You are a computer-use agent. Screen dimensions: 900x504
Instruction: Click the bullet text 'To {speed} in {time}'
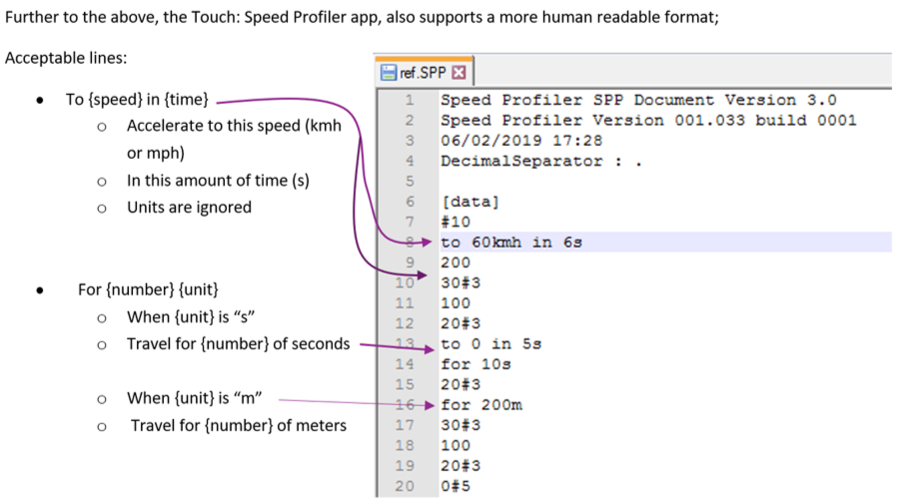(137, 99)
